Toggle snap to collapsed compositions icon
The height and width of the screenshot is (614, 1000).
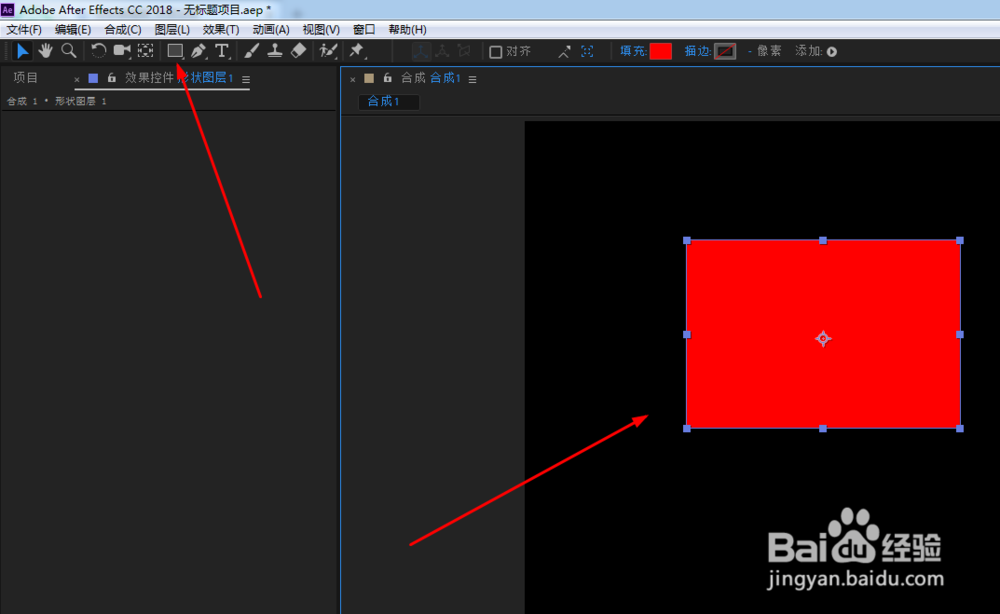click(587, 52)
